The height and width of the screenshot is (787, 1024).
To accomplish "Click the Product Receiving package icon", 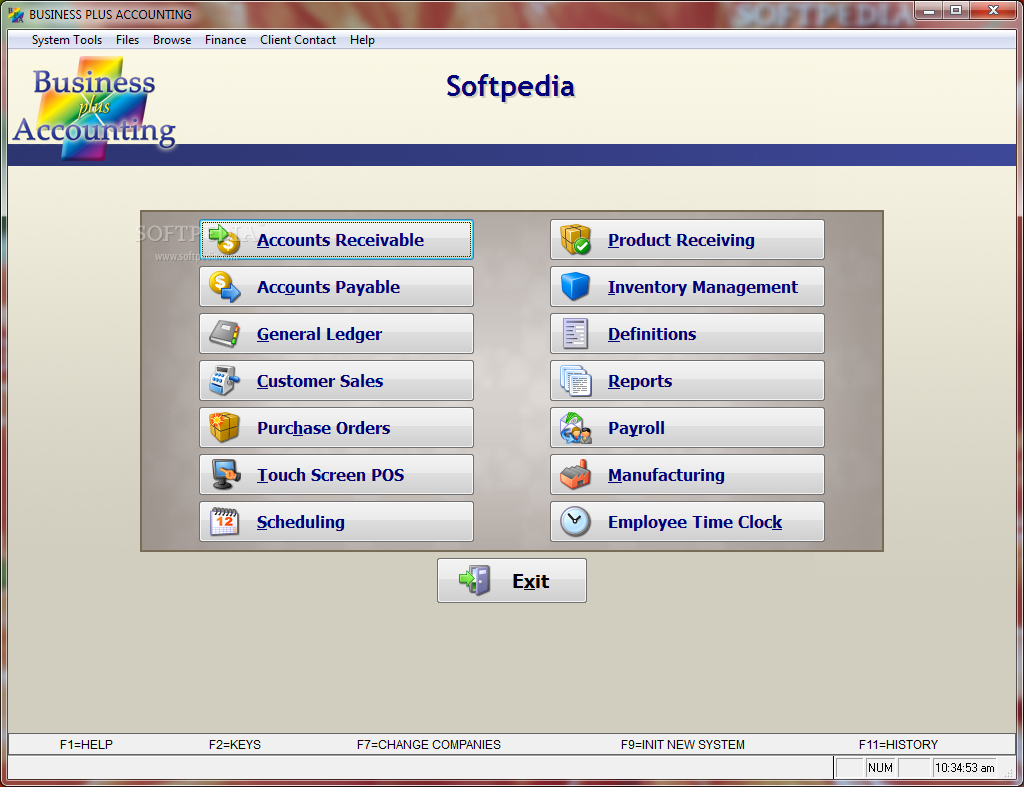I will pos(575,240).
